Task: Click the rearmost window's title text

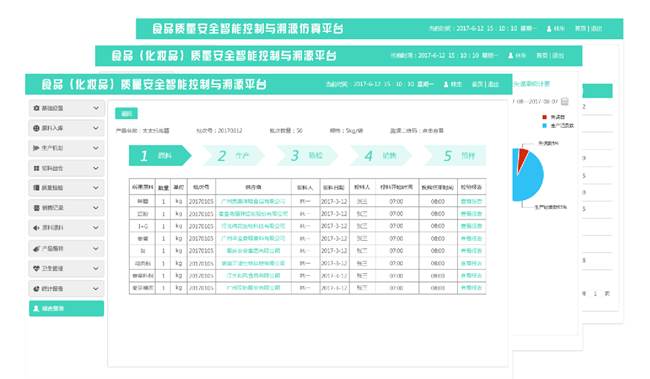Action: click(x=247, y=29)
